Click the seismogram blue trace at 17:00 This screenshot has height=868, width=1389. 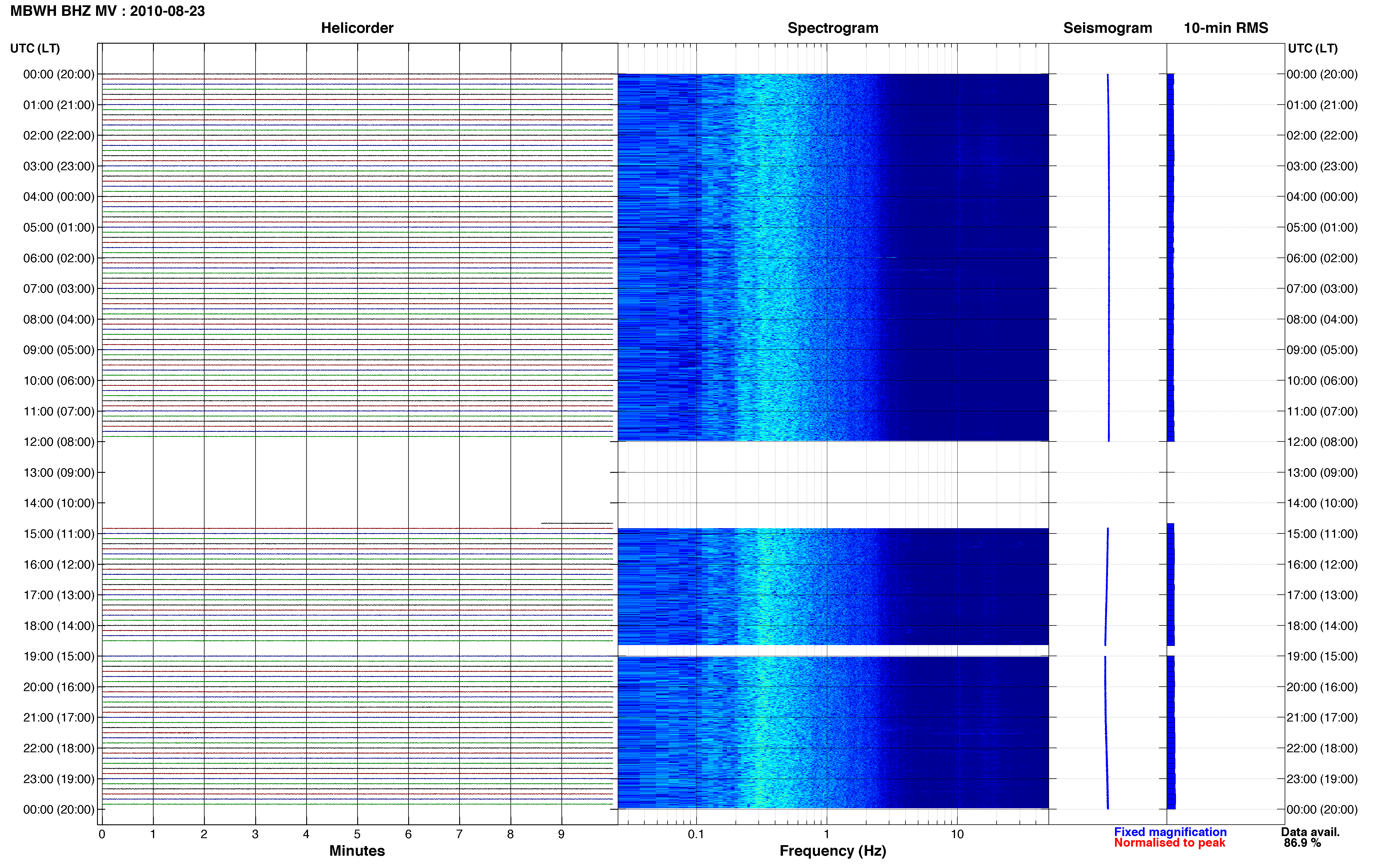tap(1106, 595)
